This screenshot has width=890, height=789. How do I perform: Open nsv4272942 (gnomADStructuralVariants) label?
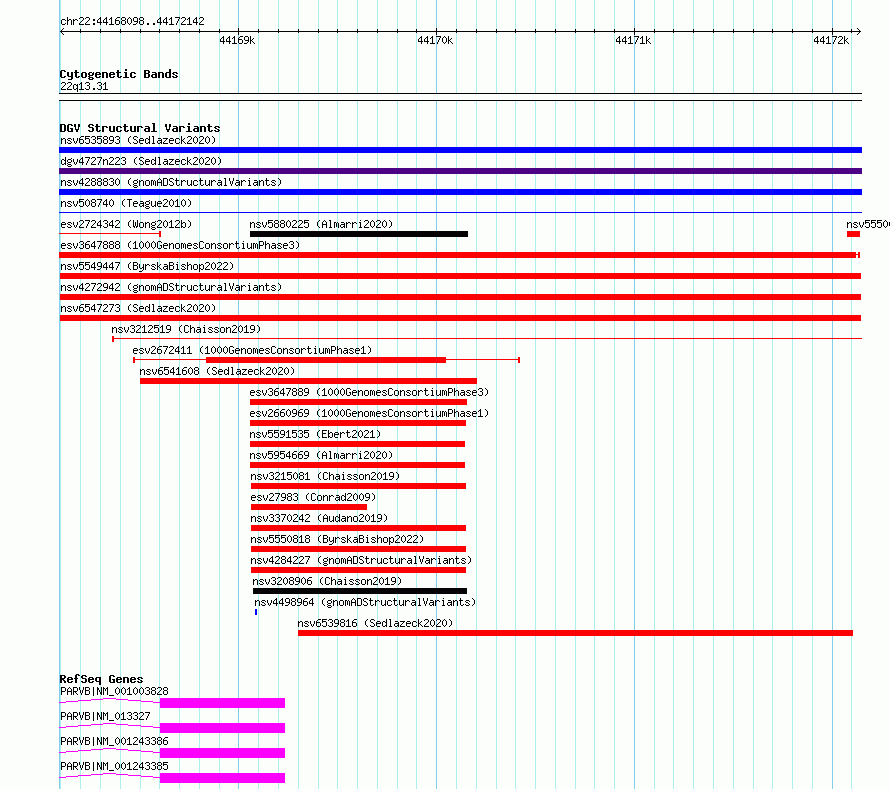tap(171, 287)
